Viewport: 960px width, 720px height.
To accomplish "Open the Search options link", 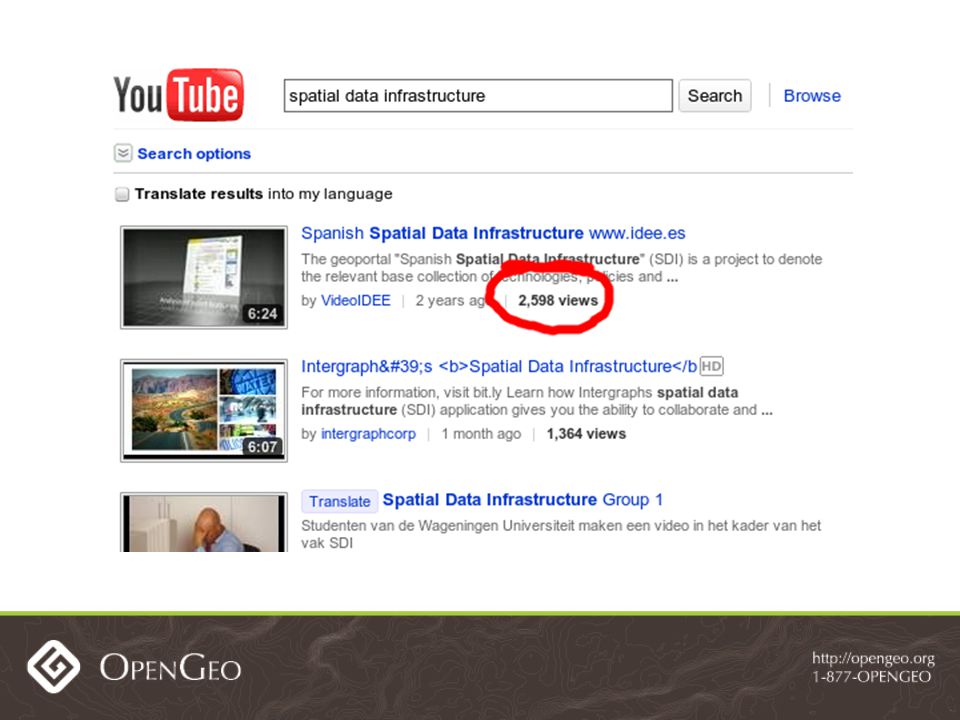I will tap(194, 154).
